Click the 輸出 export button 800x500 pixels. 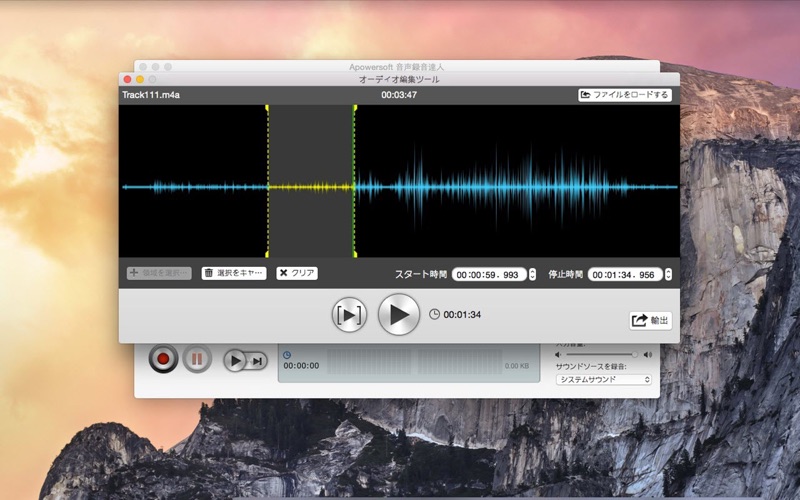[x=651, y=320]
